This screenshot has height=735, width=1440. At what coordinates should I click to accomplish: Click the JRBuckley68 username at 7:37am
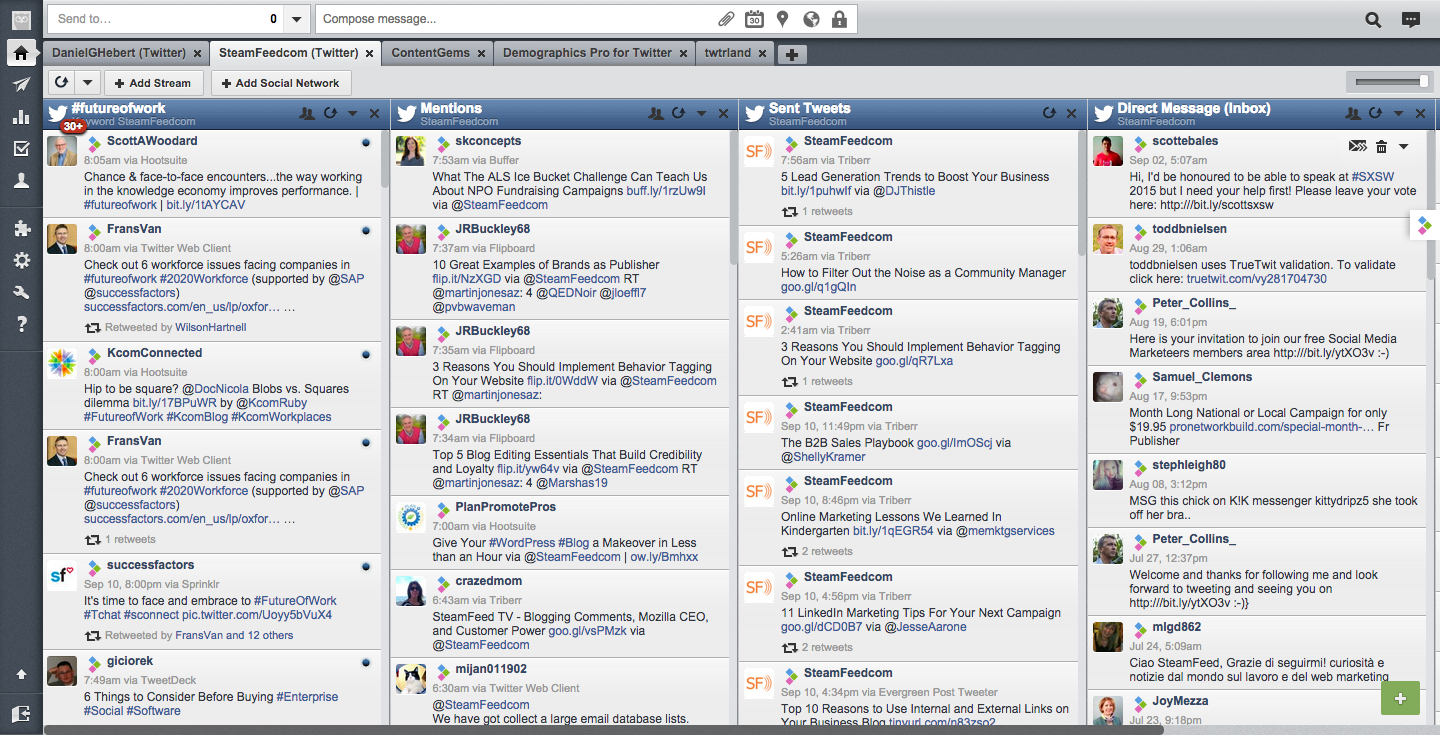(493, 229)
